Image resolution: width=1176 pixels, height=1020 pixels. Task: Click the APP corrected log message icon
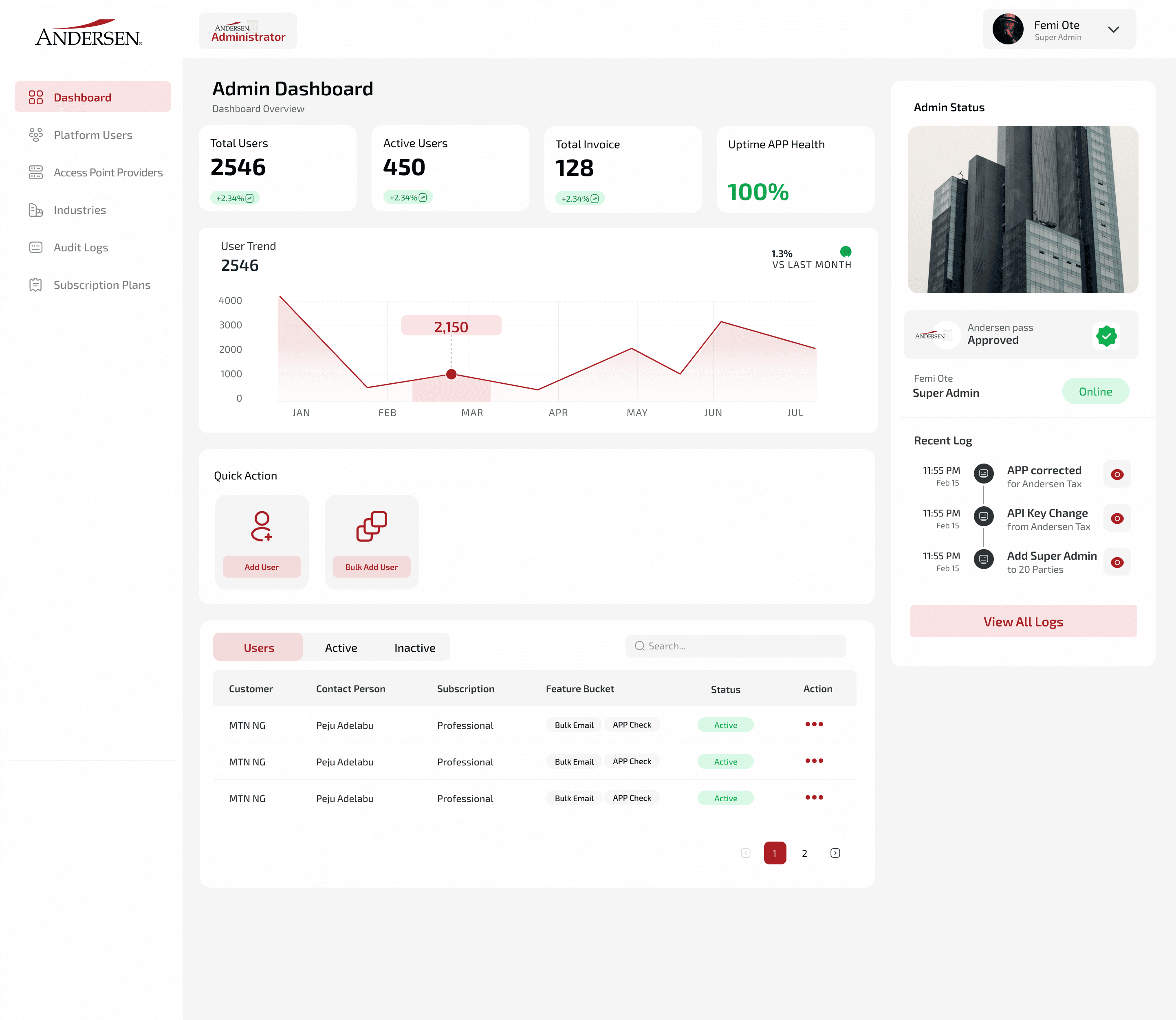[984, 474]
